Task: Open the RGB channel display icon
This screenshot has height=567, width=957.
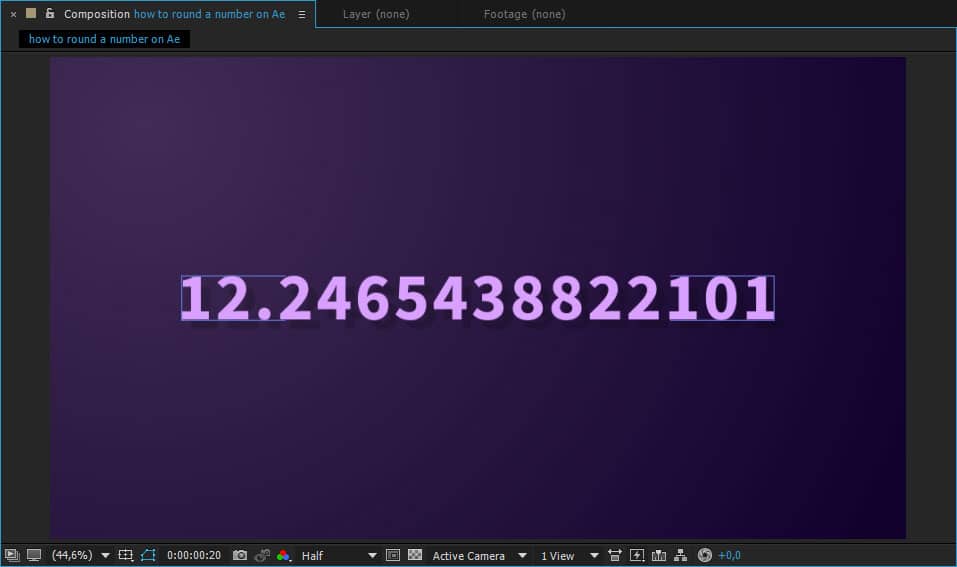Action: click(284, 555)
